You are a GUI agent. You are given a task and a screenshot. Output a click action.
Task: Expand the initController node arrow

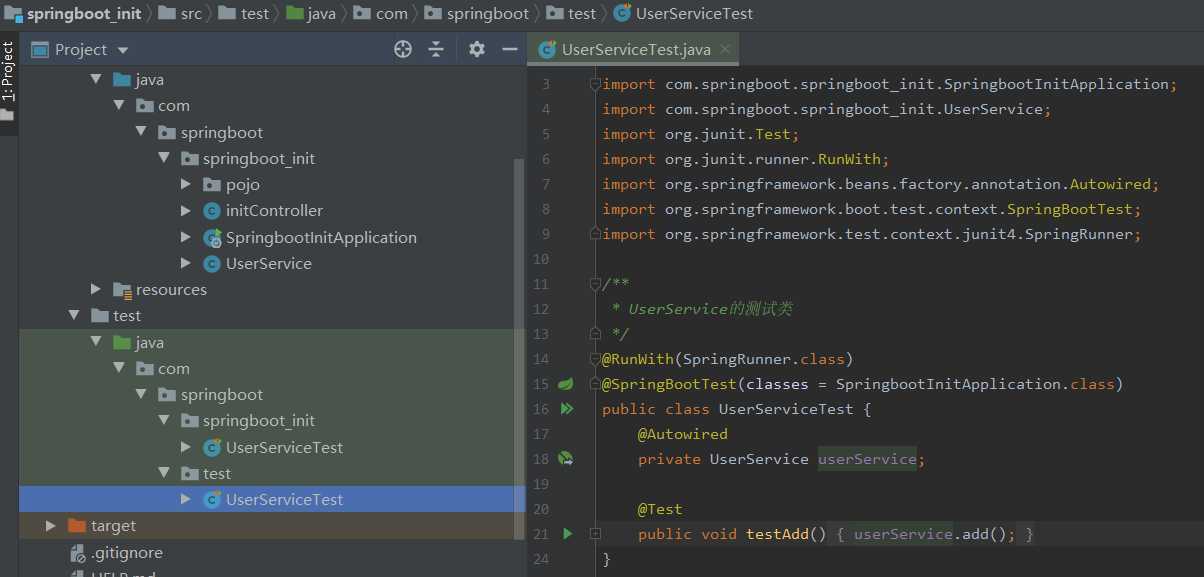pyautogui.click(x=186, y=211)
